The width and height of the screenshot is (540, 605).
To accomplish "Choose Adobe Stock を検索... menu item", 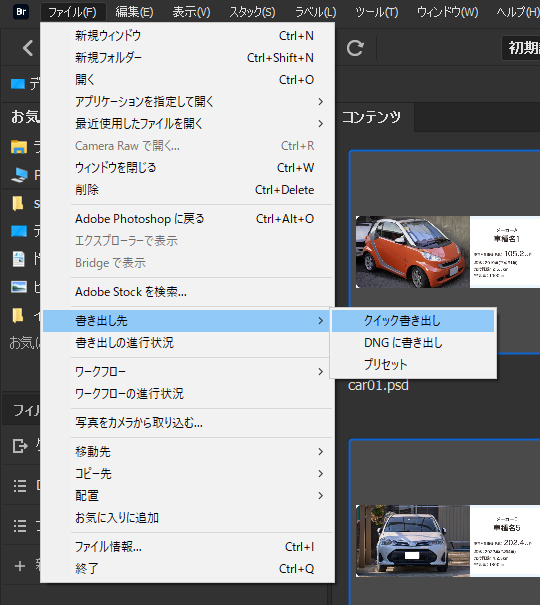I will (187, 292).
